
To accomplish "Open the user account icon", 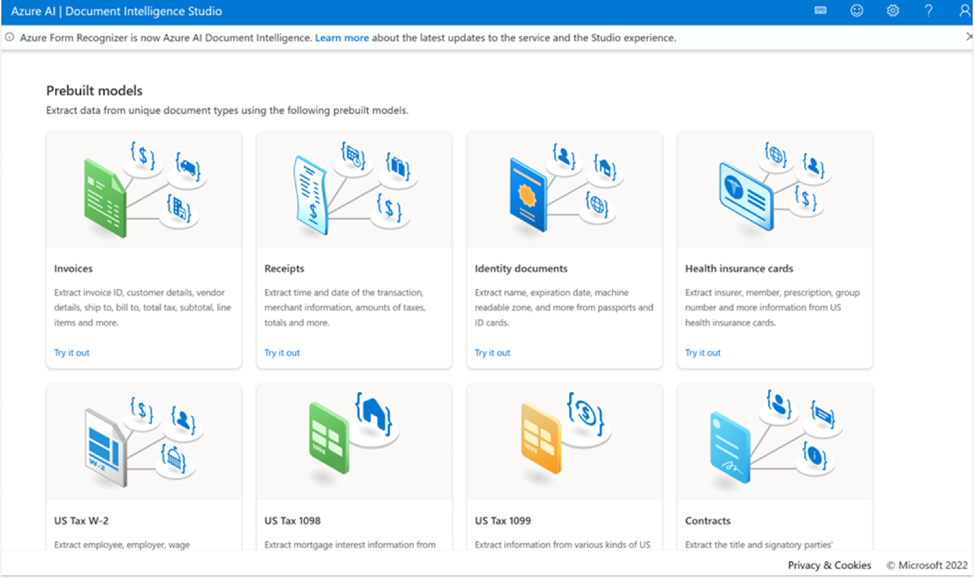I will (965, 11).
